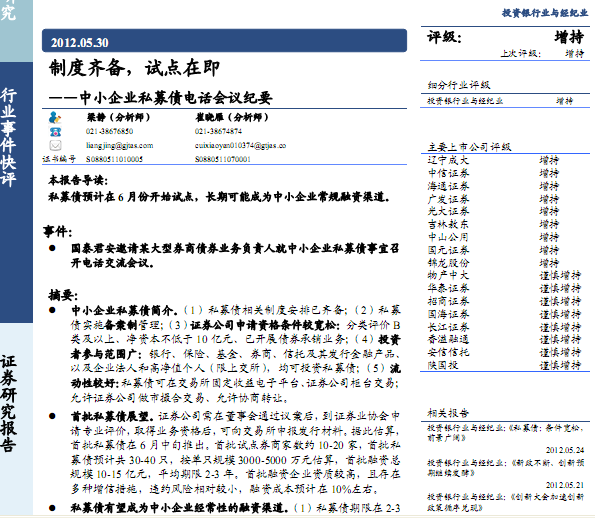Click the subtitle 中小企业私募债电话会议纪要
This screenshot has width=595, height=518.
tap(176, 98)
